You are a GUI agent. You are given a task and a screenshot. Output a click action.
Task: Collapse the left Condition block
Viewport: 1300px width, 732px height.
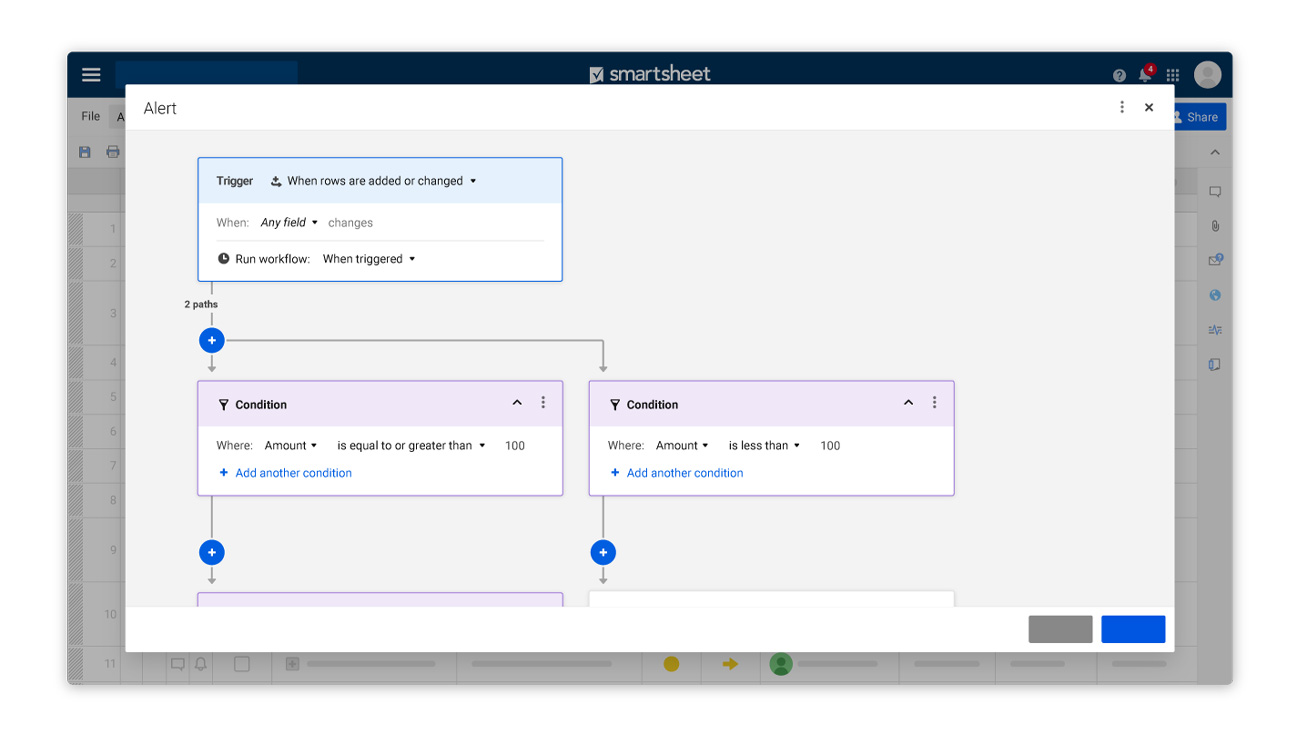coord(517,403)
